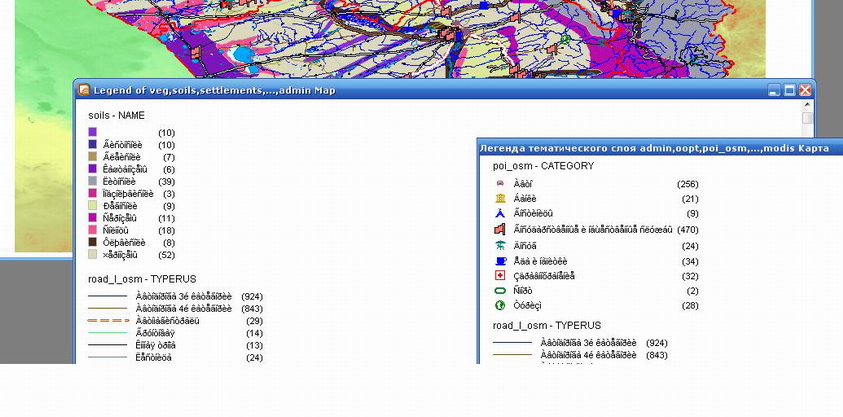Select the red building icon with count 470

coord(500,230)
